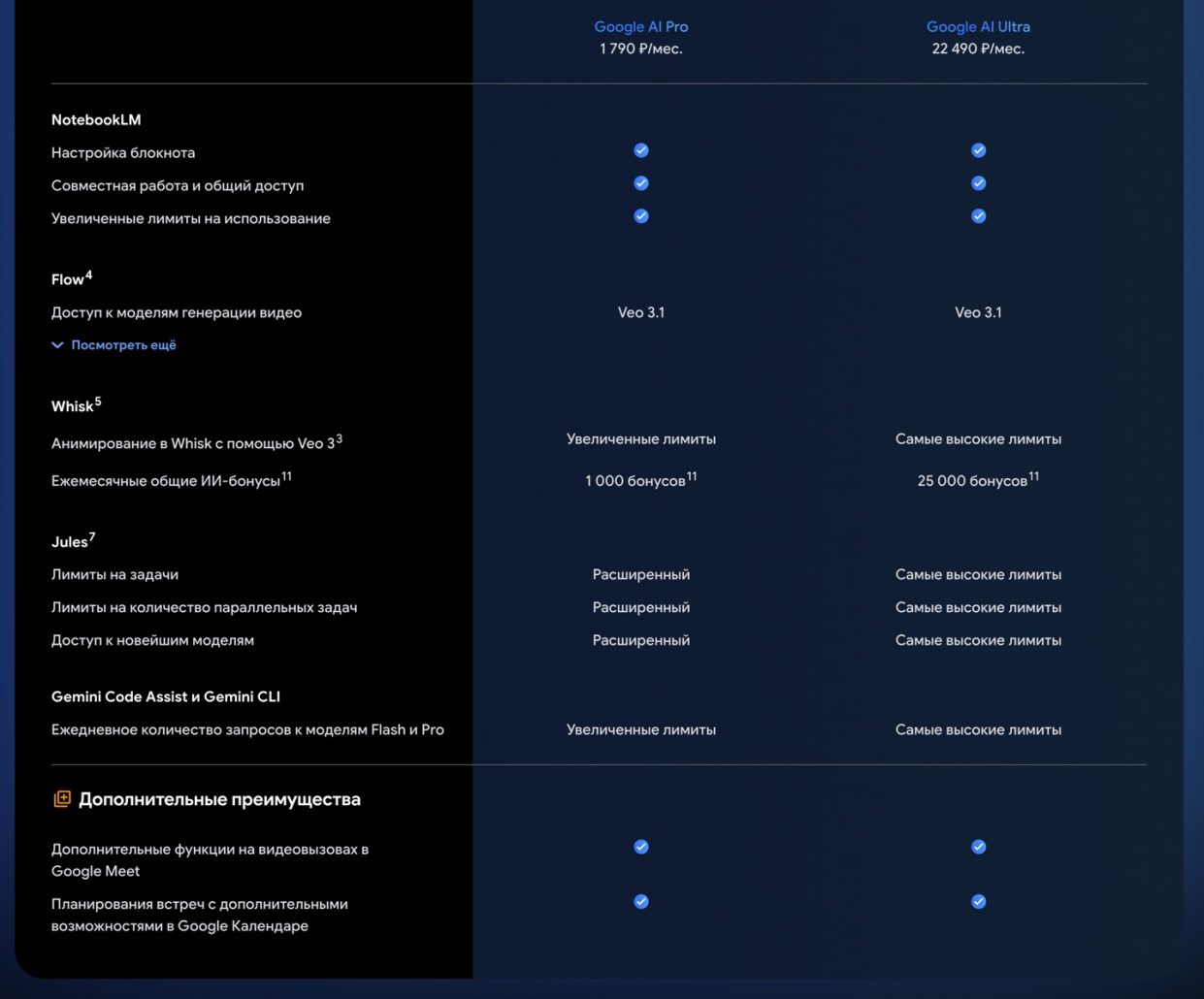Click checkmark for 'Настройка блокнота' in Pro column
Screen dimensions: 1204x999
[x=641, y=150]
